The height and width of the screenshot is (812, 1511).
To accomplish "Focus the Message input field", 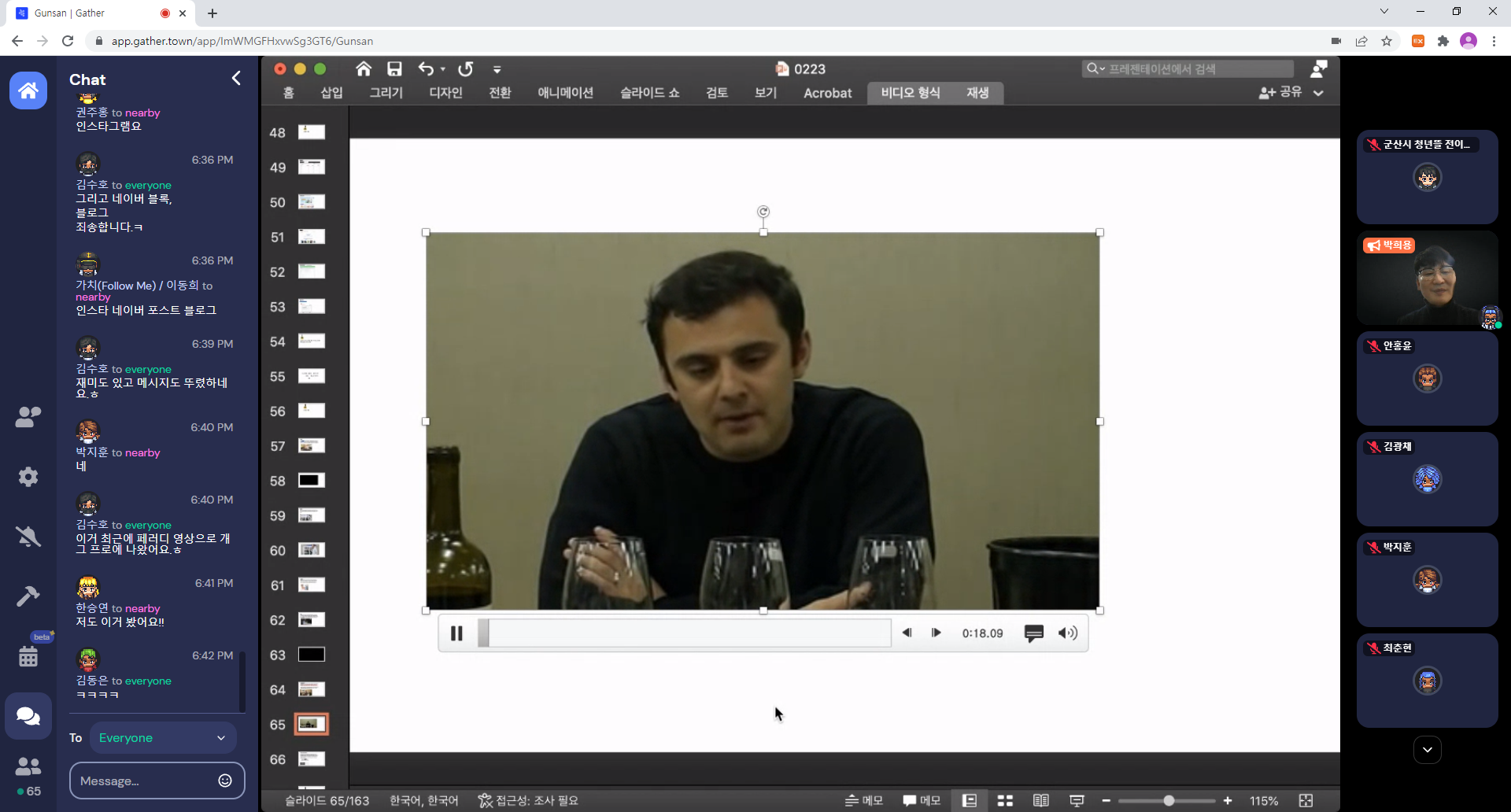I will 145,781.
